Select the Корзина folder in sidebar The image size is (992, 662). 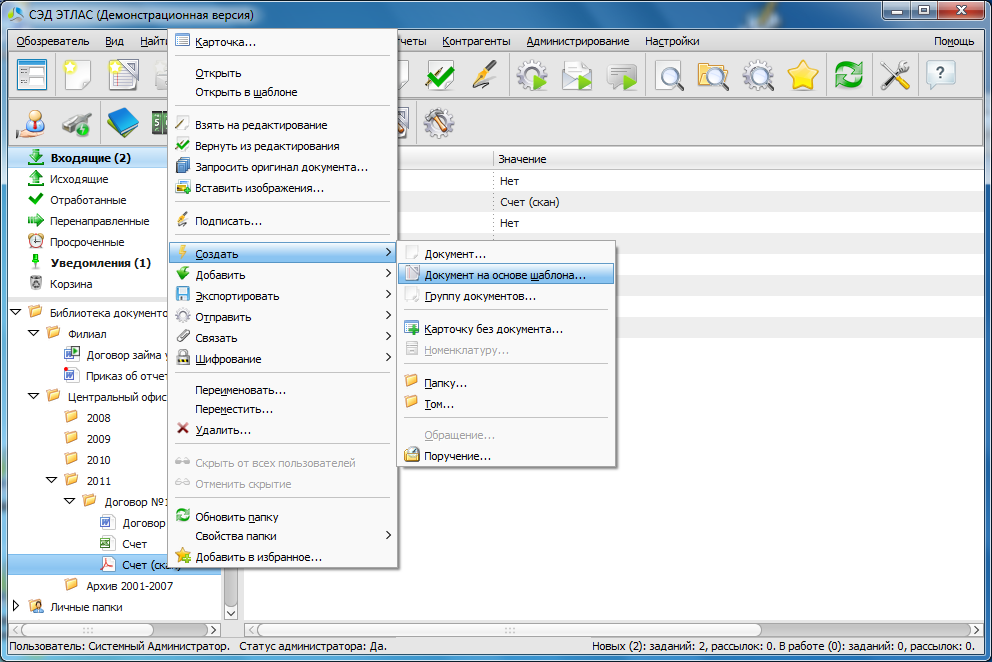click(x=72, y=284)
